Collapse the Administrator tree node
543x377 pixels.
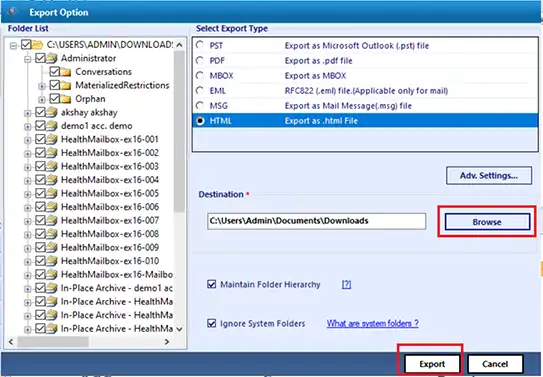pyautogui.click(x=27, y=59)
